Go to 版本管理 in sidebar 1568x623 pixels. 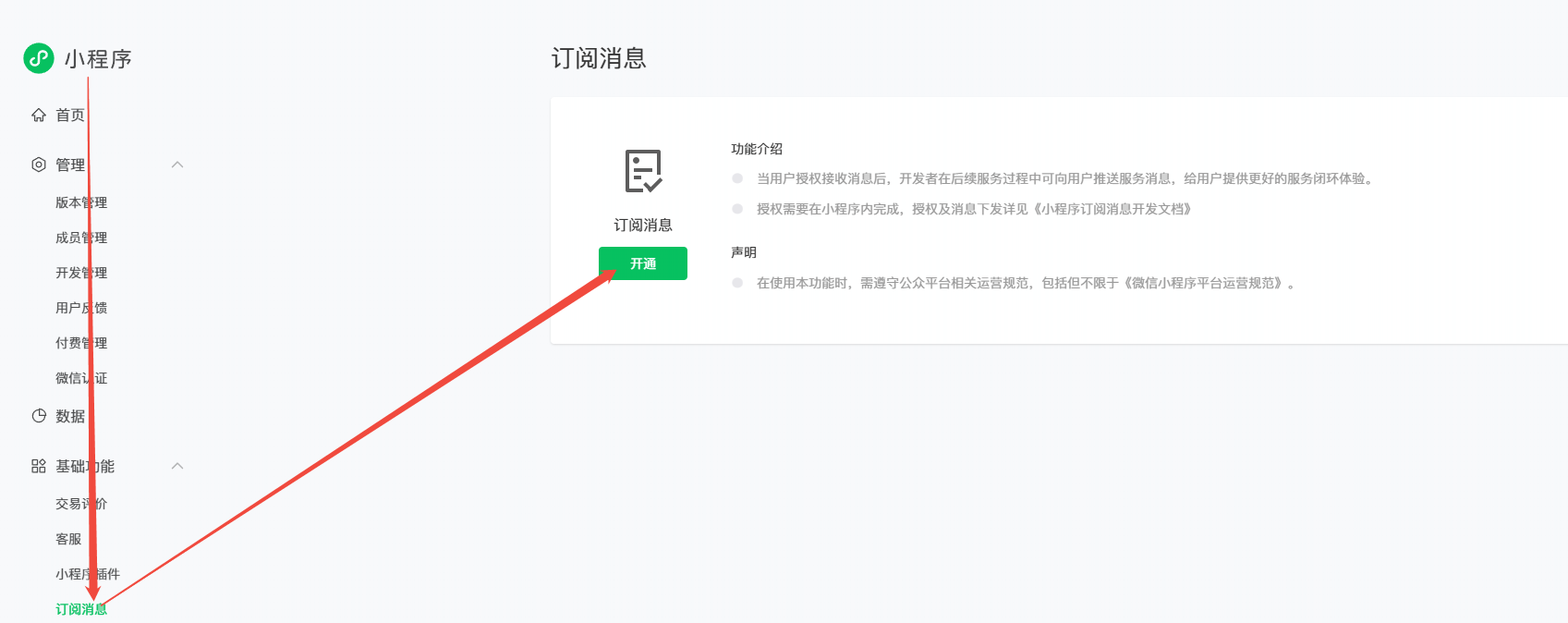[x=80, y=202]
